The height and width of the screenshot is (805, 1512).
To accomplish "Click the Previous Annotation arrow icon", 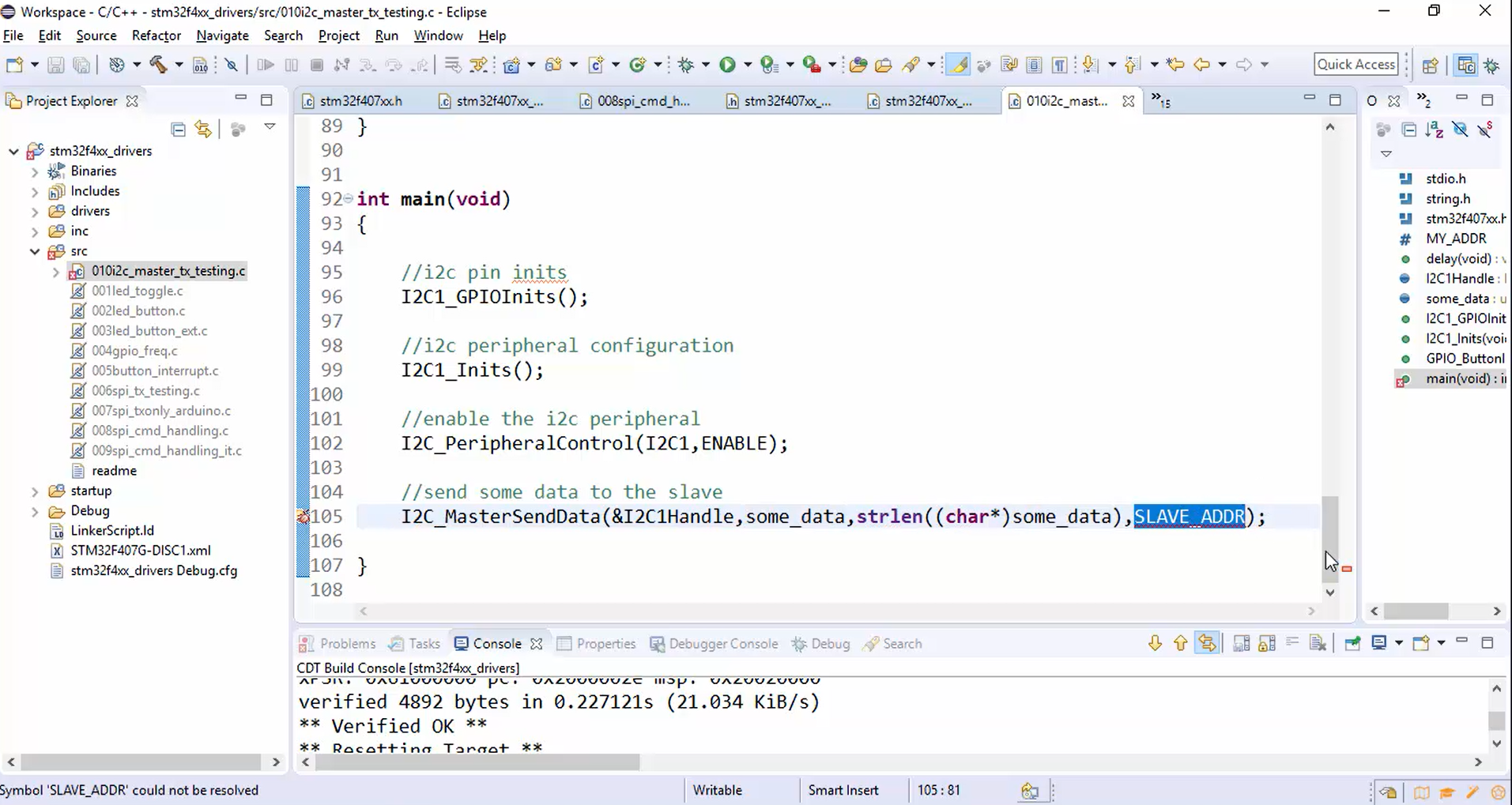I will (1133, 65).
